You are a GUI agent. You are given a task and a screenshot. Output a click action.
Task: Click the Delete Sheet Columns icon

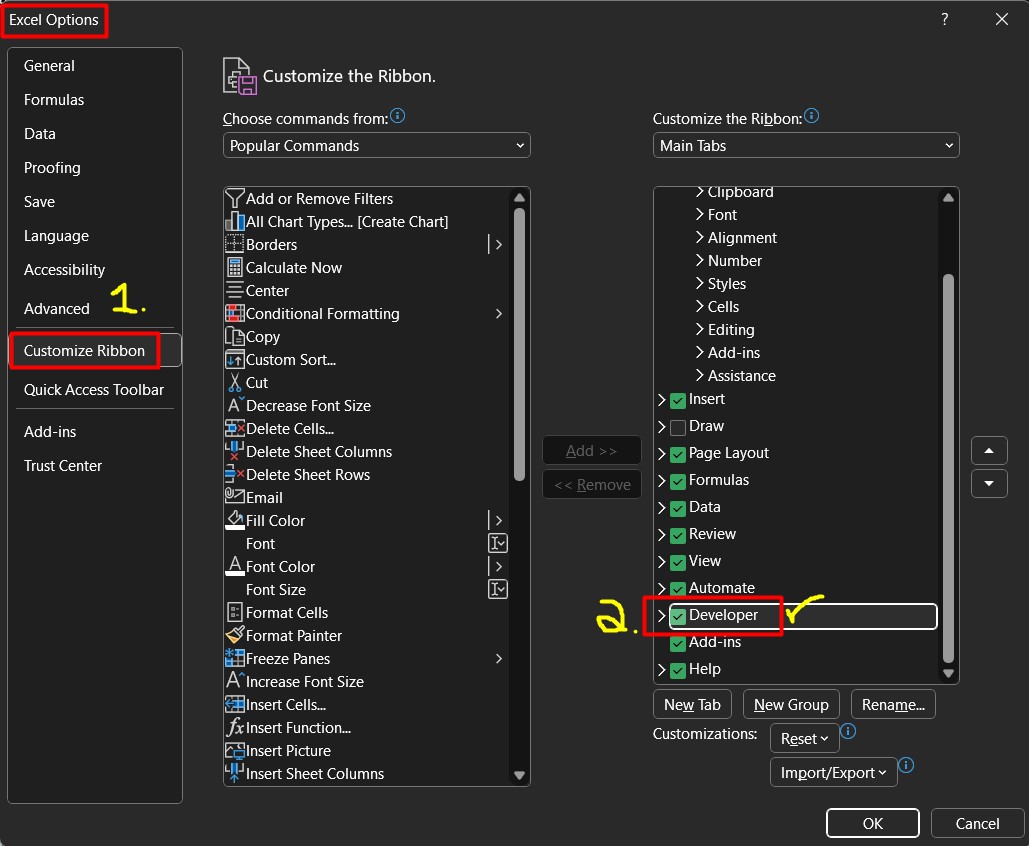[x=234, y=452]
